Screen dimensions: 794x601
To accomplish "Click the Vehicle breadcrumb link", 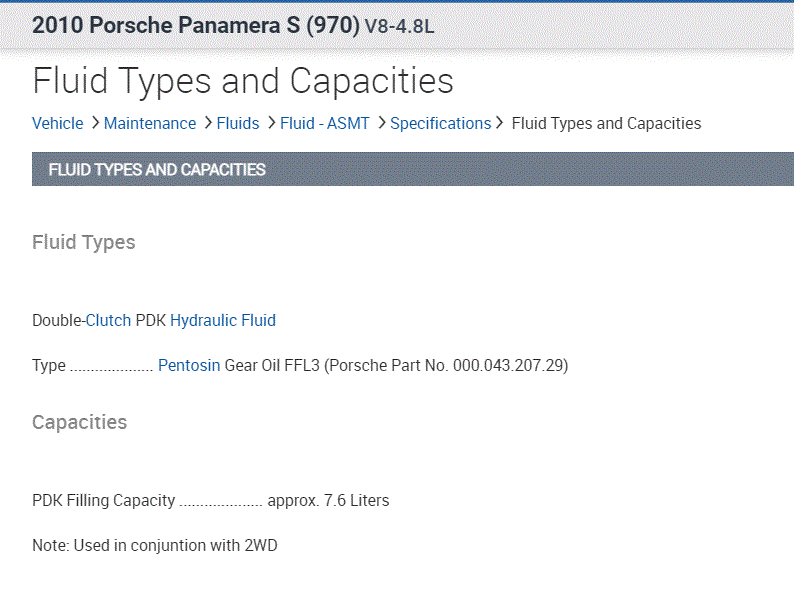I will click(x=58, y=124).
